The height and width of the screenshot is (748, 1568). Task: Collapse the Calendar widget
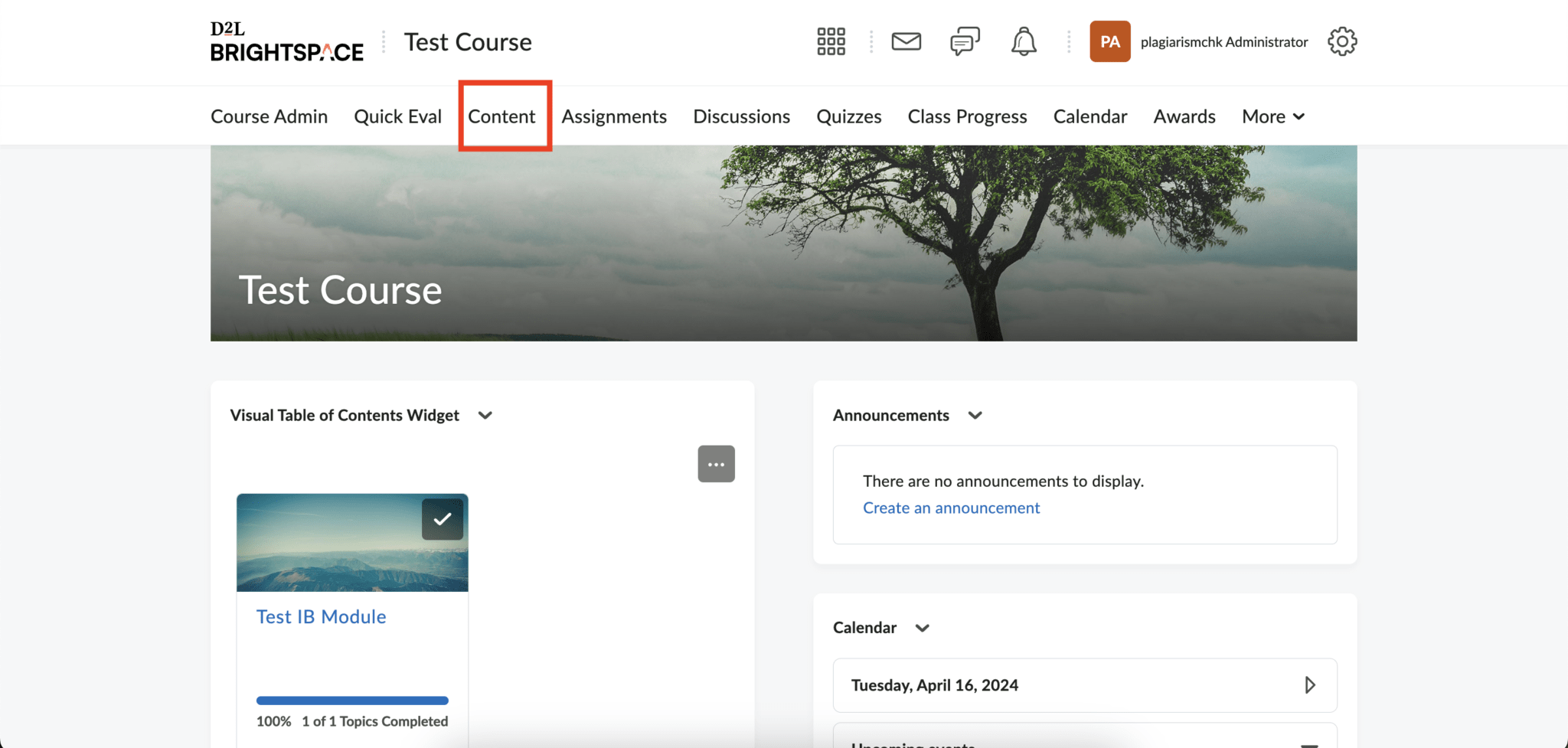tap(923, 627)
